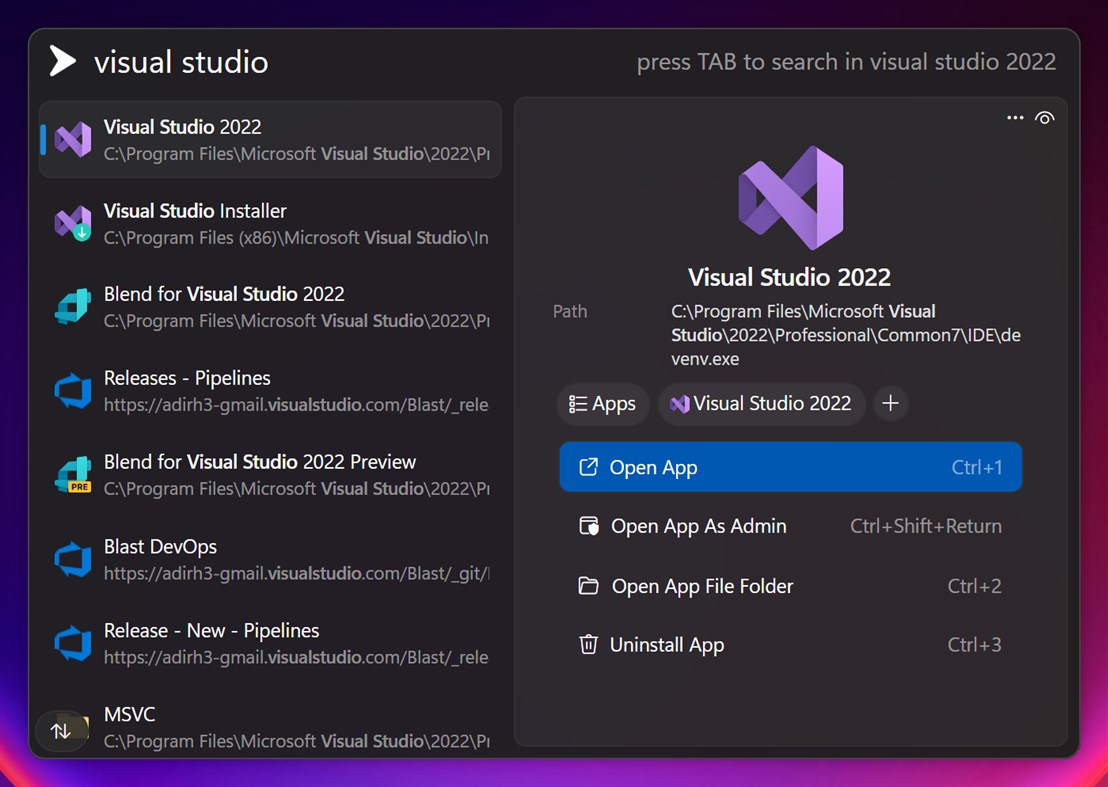Click the Visual Studio 2022 logo in preview panel

[789, 197]
